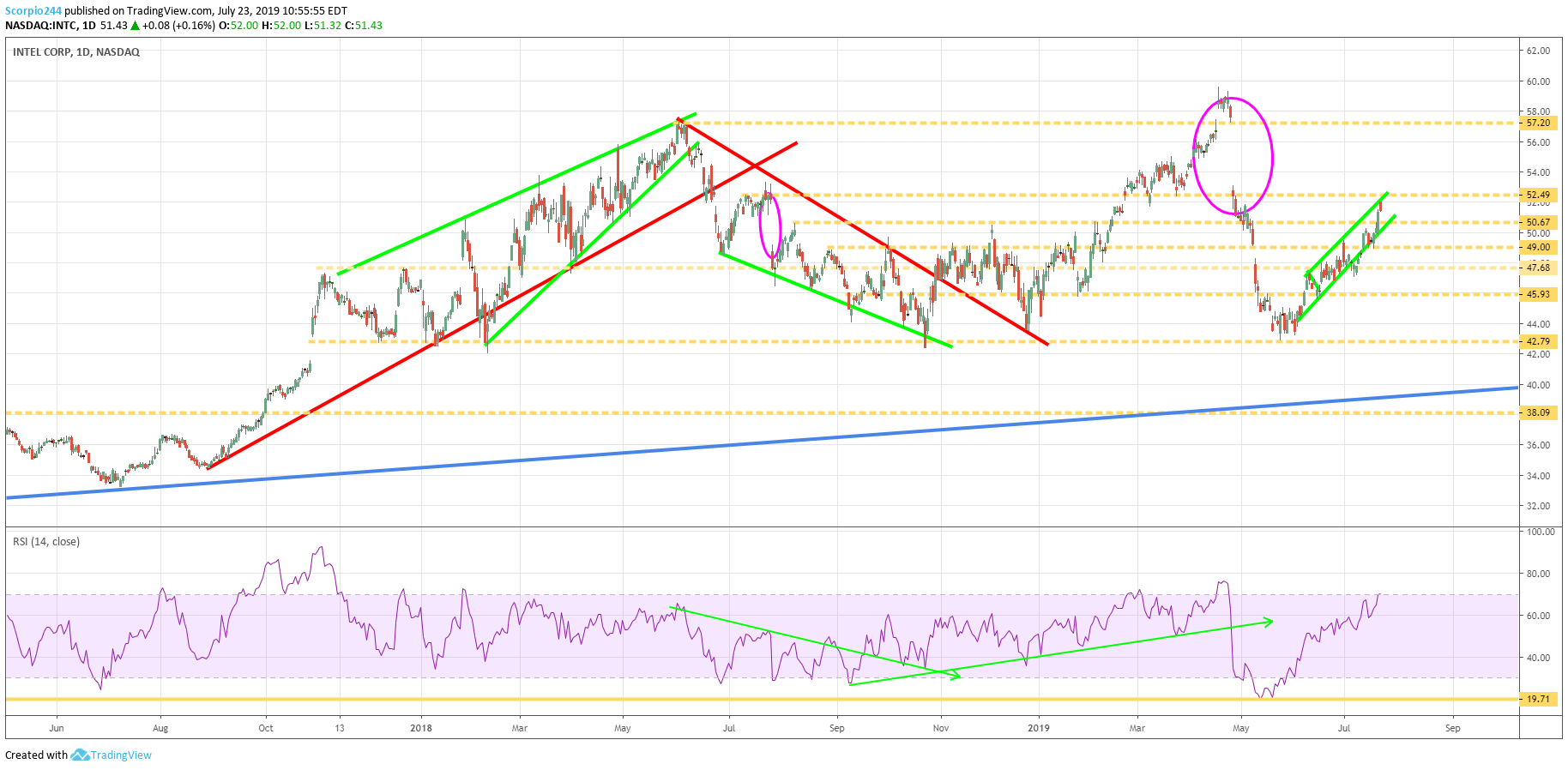Screen dimensions: 1568x770
Task: Click the 'INTEL CORP, 1D, NASDAQ' chart legend
Action: tap(76, 52)
